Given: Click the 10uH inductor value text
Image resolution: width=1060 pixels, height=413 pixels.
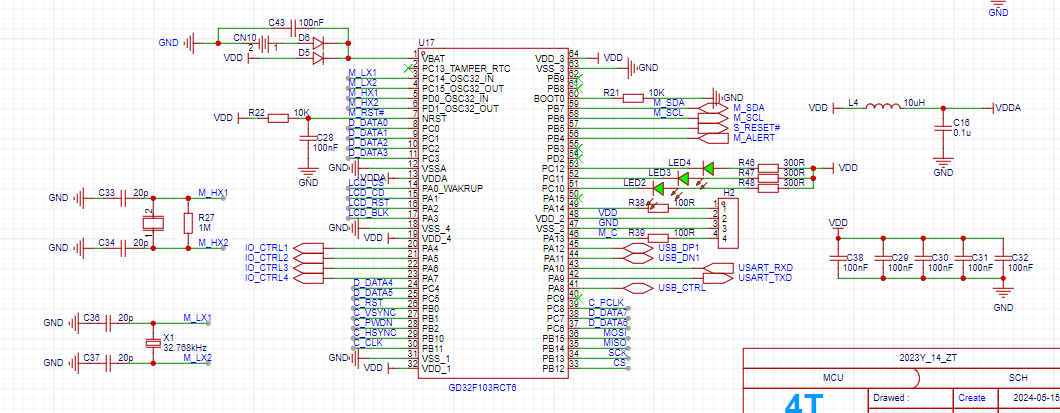Looking at the screenshot, I should coord(915,103).
